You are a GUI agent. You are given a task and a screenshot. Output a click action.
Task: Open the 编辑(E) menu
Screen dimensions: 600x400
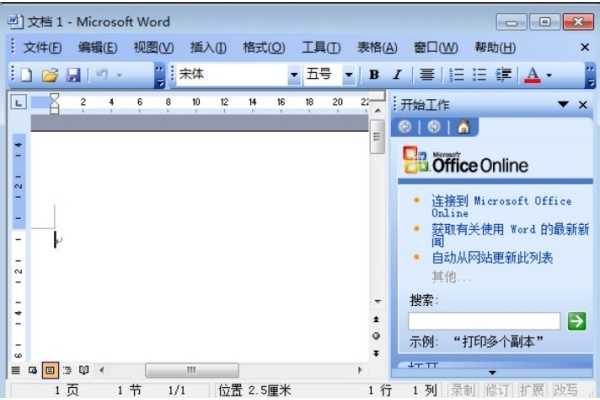pos(98,48)
